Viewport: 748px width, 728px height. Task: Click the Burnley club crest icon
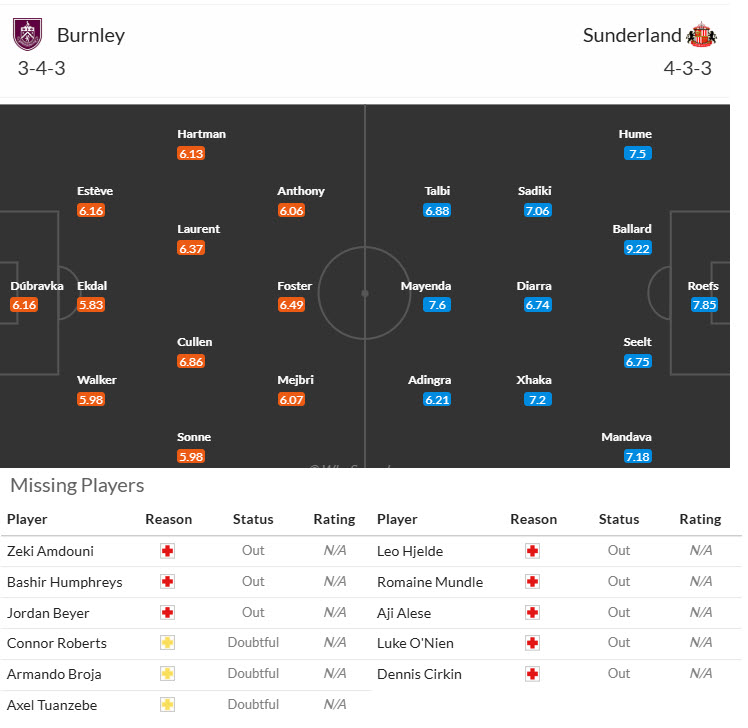pos(27,35)
